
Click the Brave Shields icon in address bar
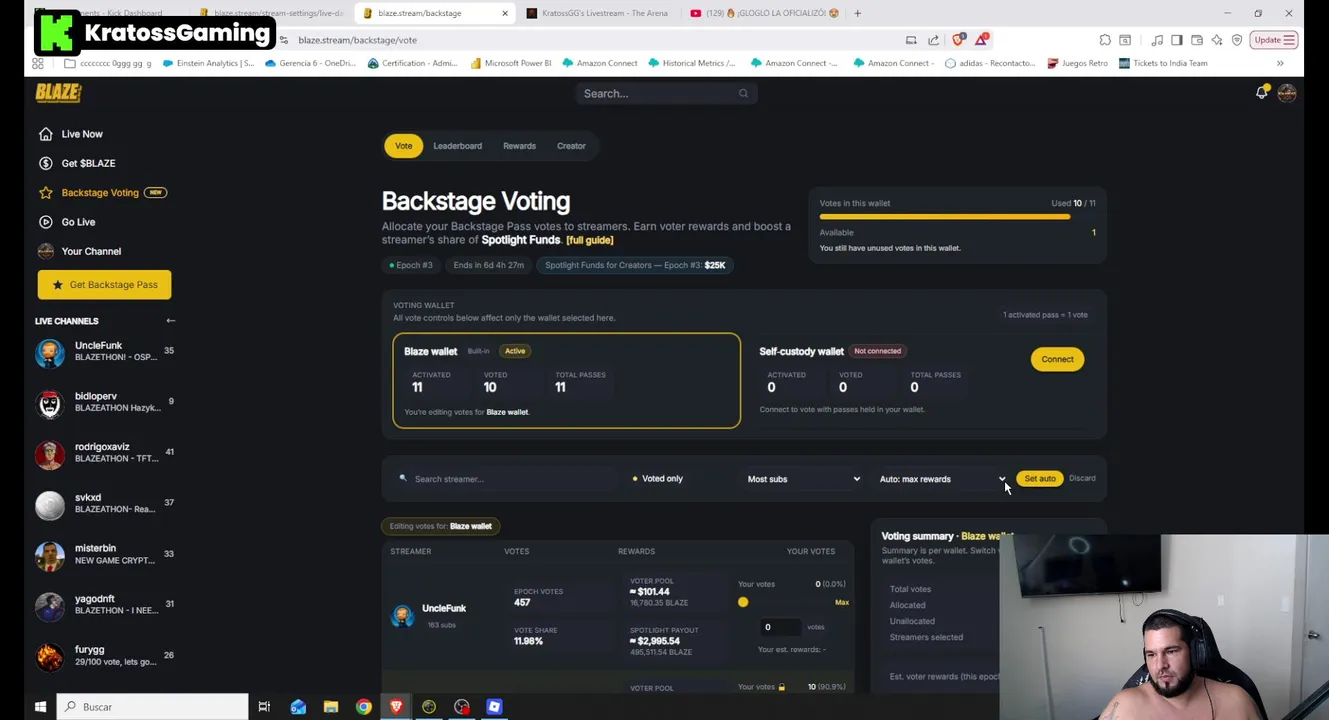959,40
